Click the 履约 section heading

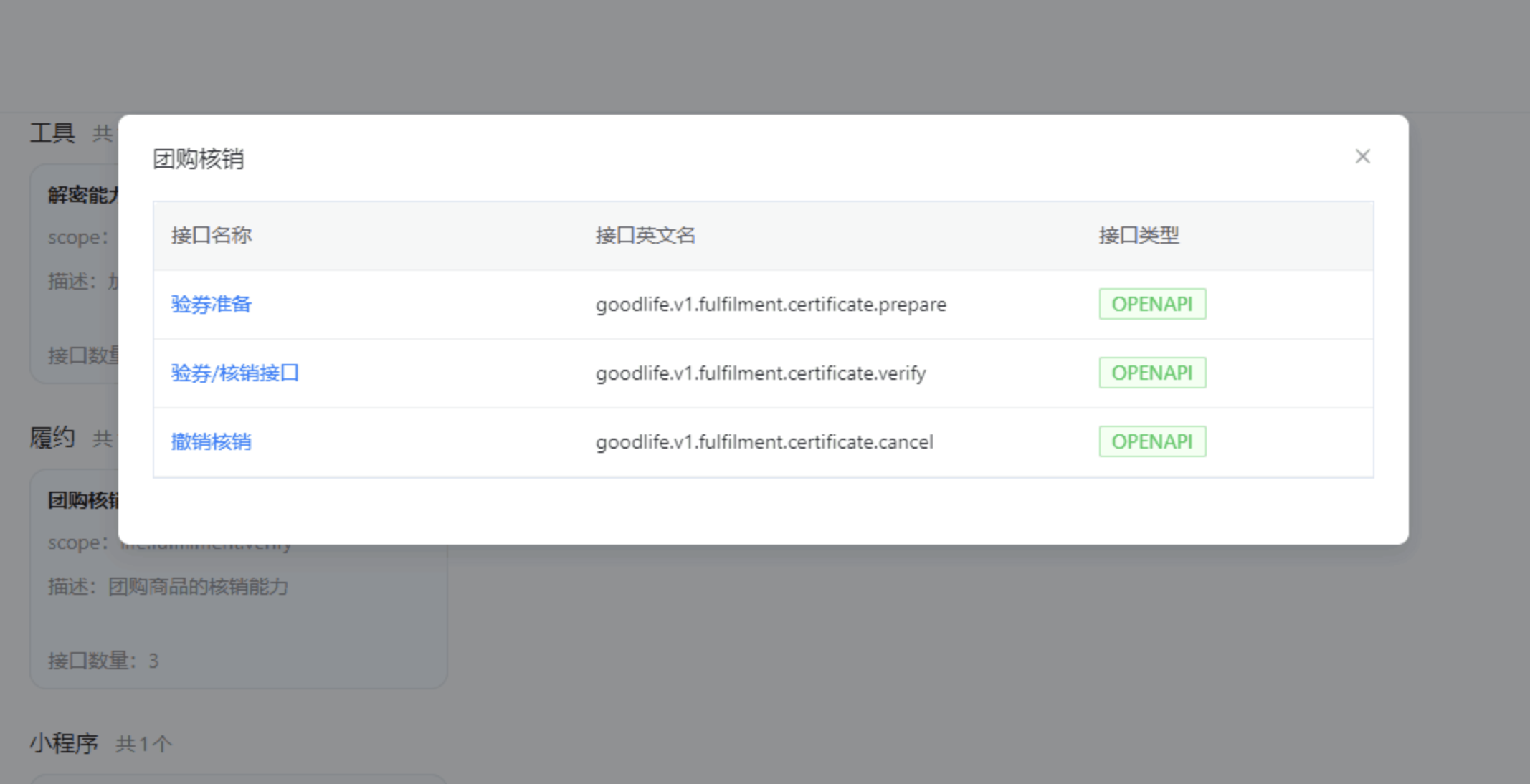(x=52, y=437)
